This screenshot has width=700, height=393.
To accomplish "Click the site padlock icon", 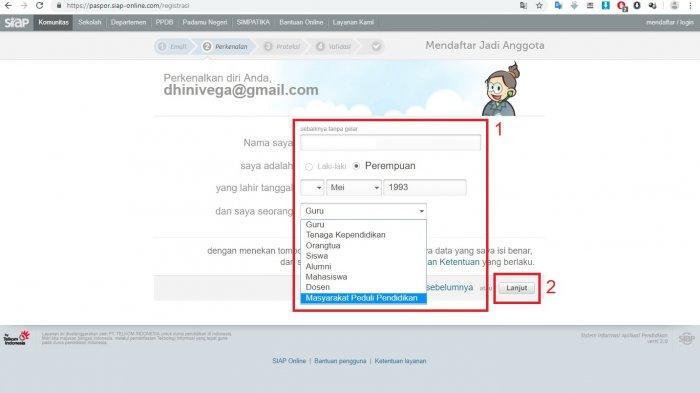I will [x=58, y=6].
